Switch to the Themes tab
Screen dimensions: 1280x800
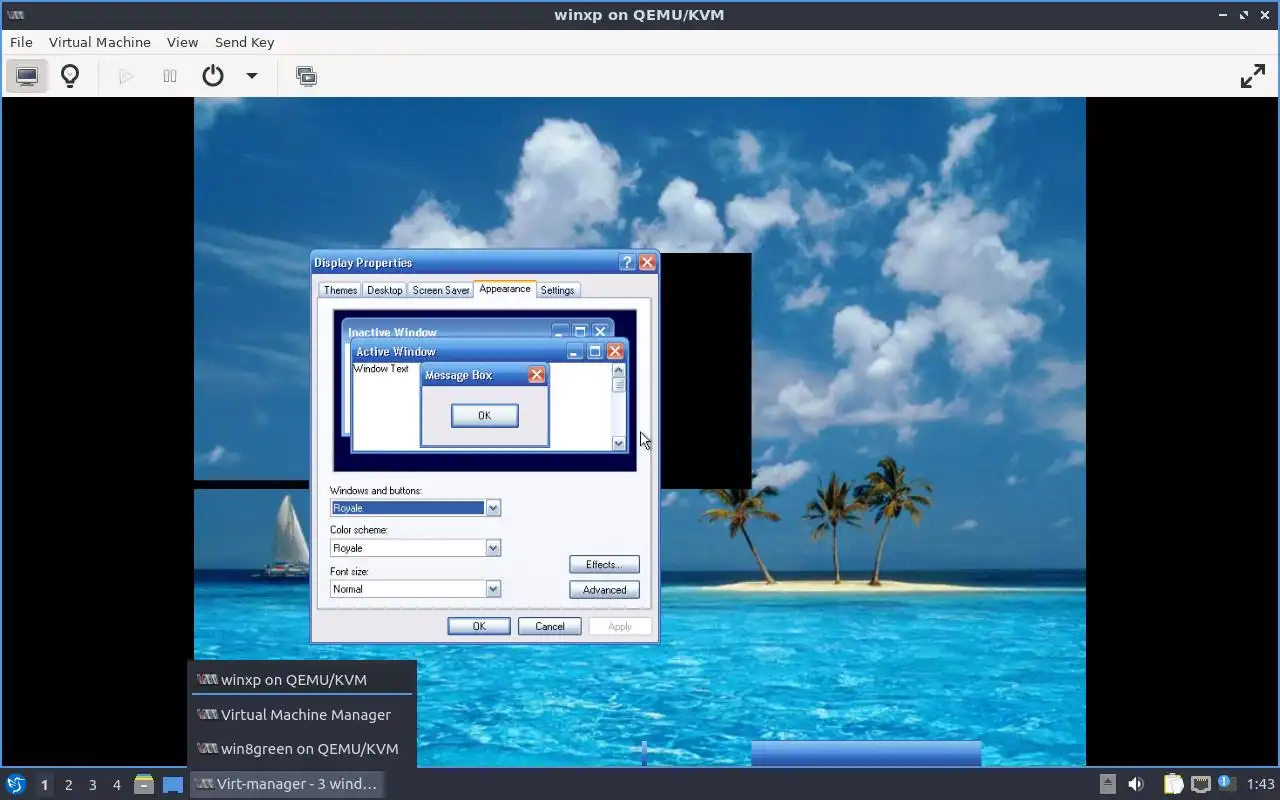point(340,290)
